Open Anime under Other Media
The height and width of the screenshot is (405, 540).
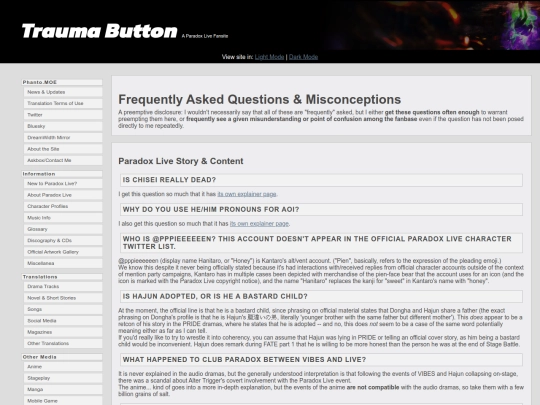click(x=63, y=367)
